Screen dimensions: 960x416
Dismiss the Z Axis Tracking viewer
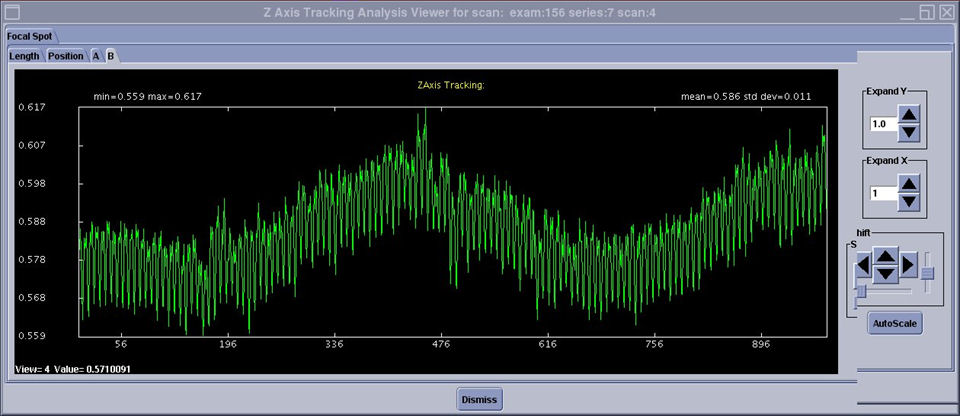click(x=480, y=399)
